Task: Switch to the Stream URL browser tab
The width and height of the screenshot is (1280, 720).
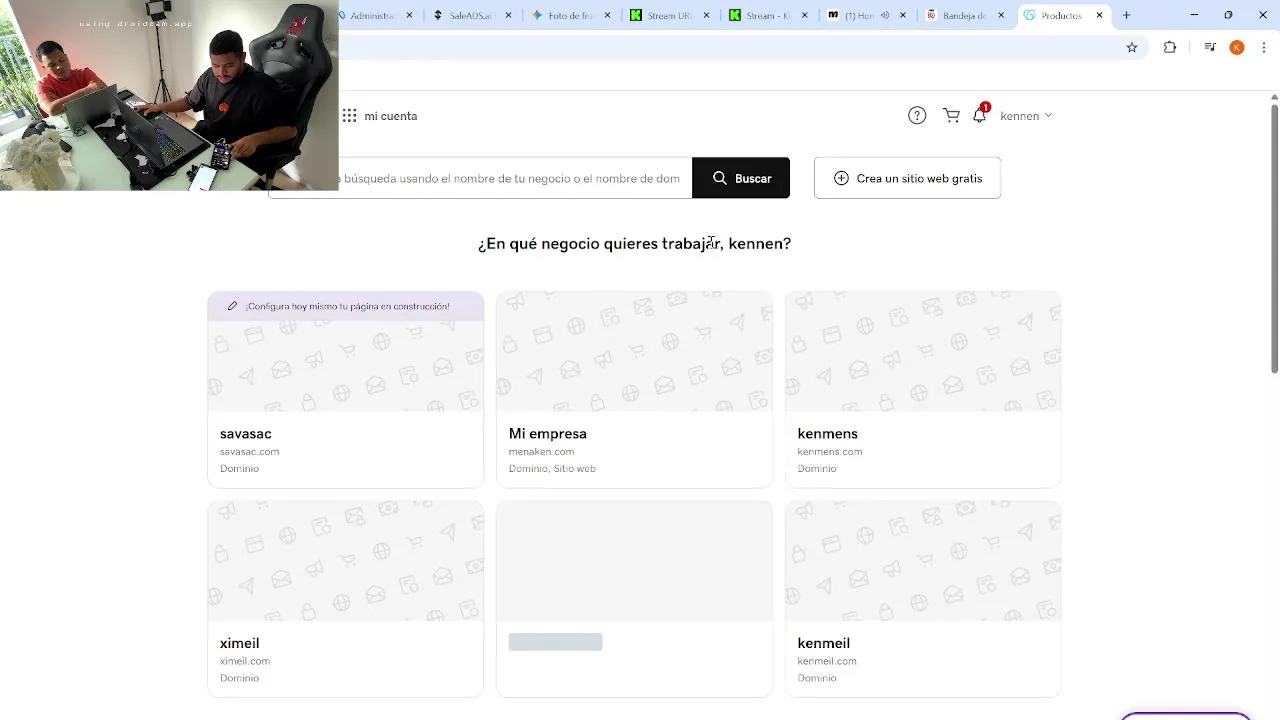Action: (x=670, y=15)
